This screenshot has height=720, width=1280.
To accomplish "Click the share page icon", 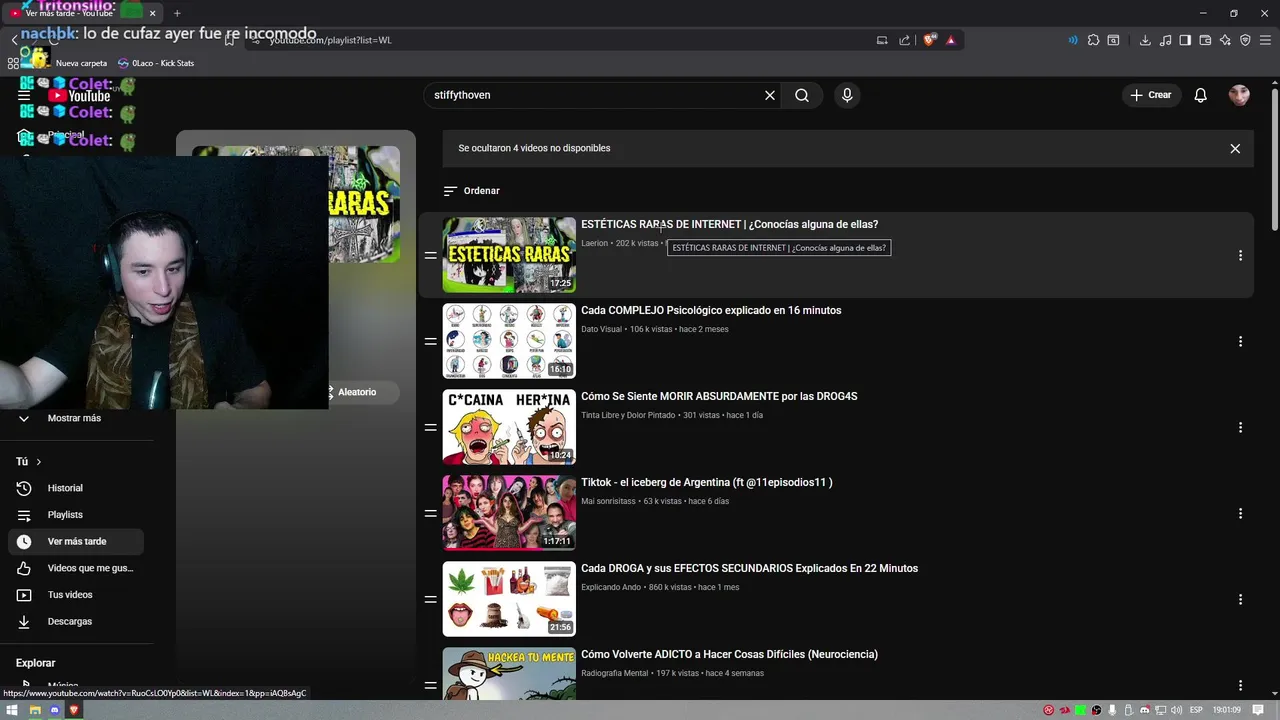I will [905, 40].
